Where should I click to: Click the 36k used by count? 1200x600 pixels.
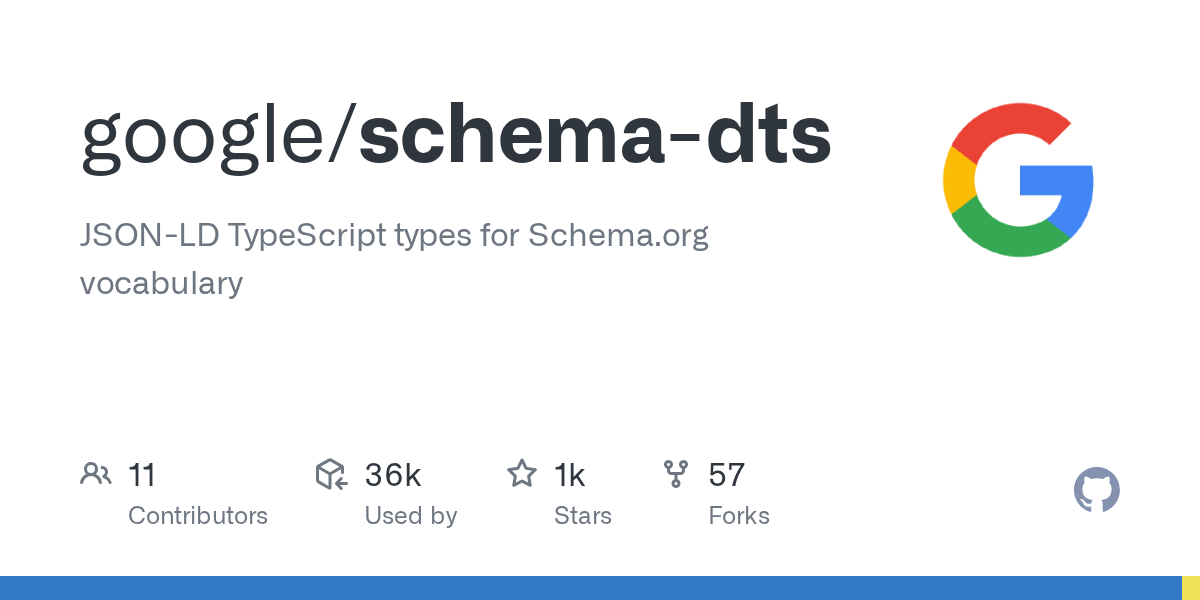[x=393, y=475]
